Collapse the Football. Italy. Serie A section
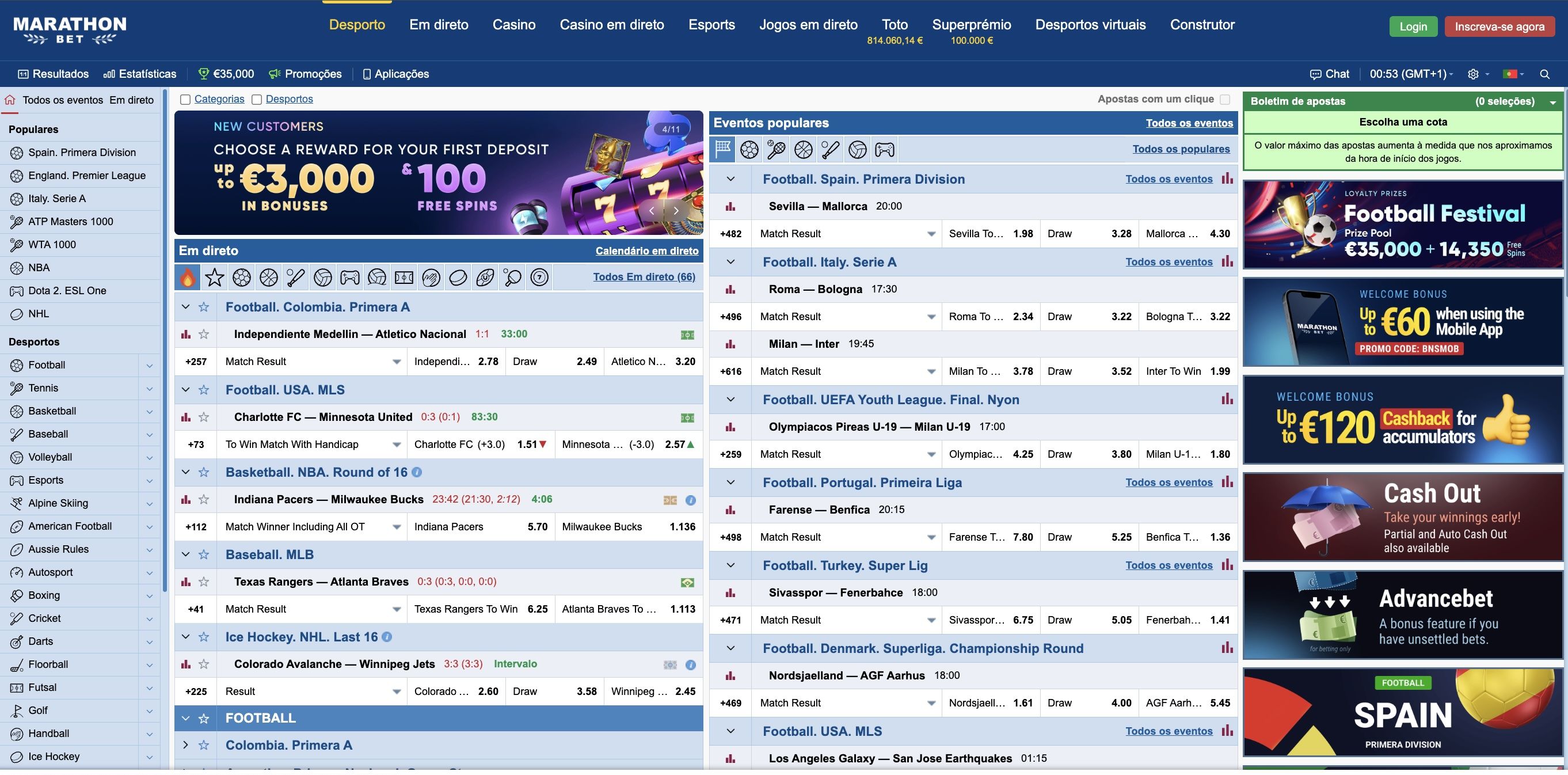The image size is (1568, 775). [730, 263]
